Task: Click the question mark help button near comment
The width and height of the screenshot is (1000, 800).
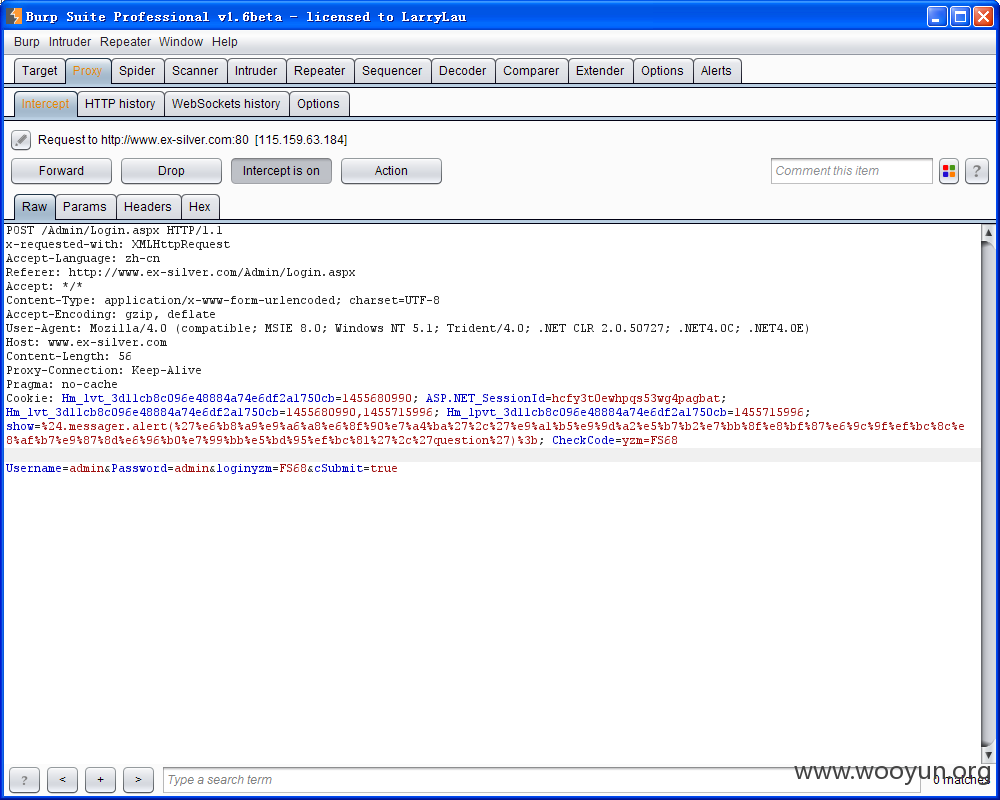Action: pos(976,171)
